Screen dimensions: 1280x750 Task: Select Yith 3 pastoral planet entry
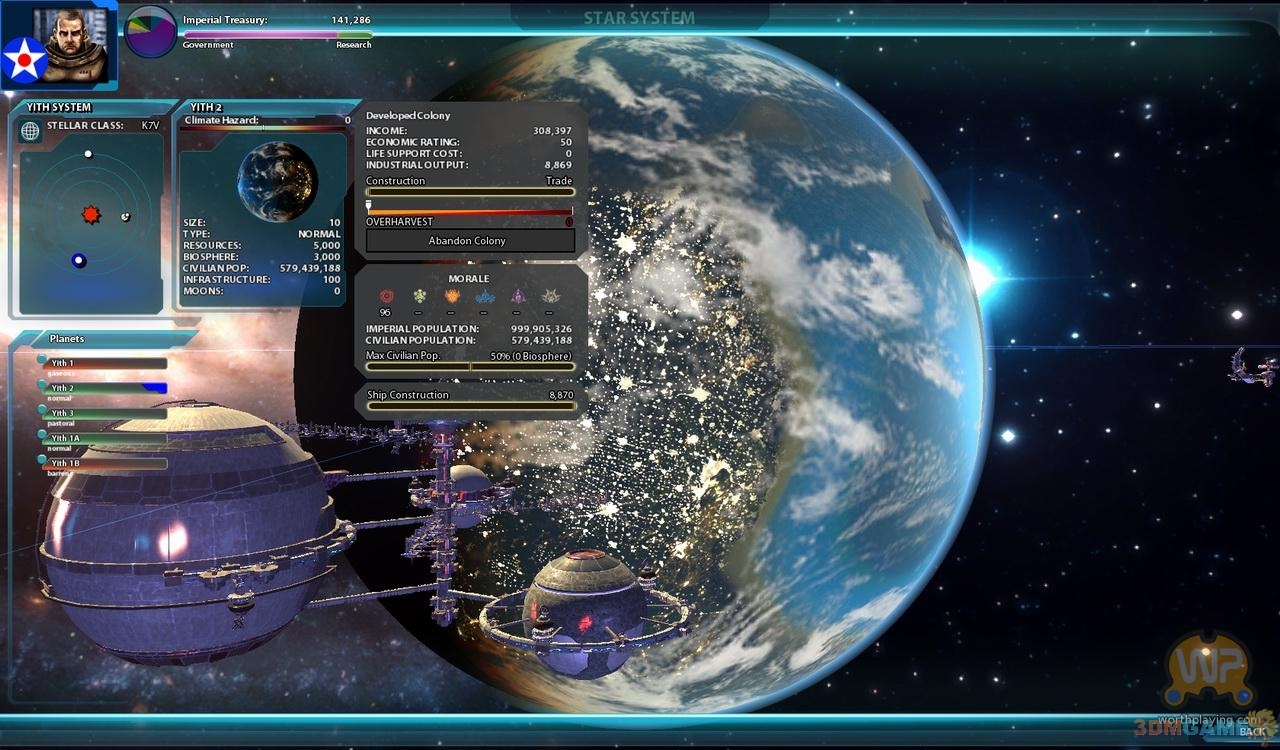103,413
